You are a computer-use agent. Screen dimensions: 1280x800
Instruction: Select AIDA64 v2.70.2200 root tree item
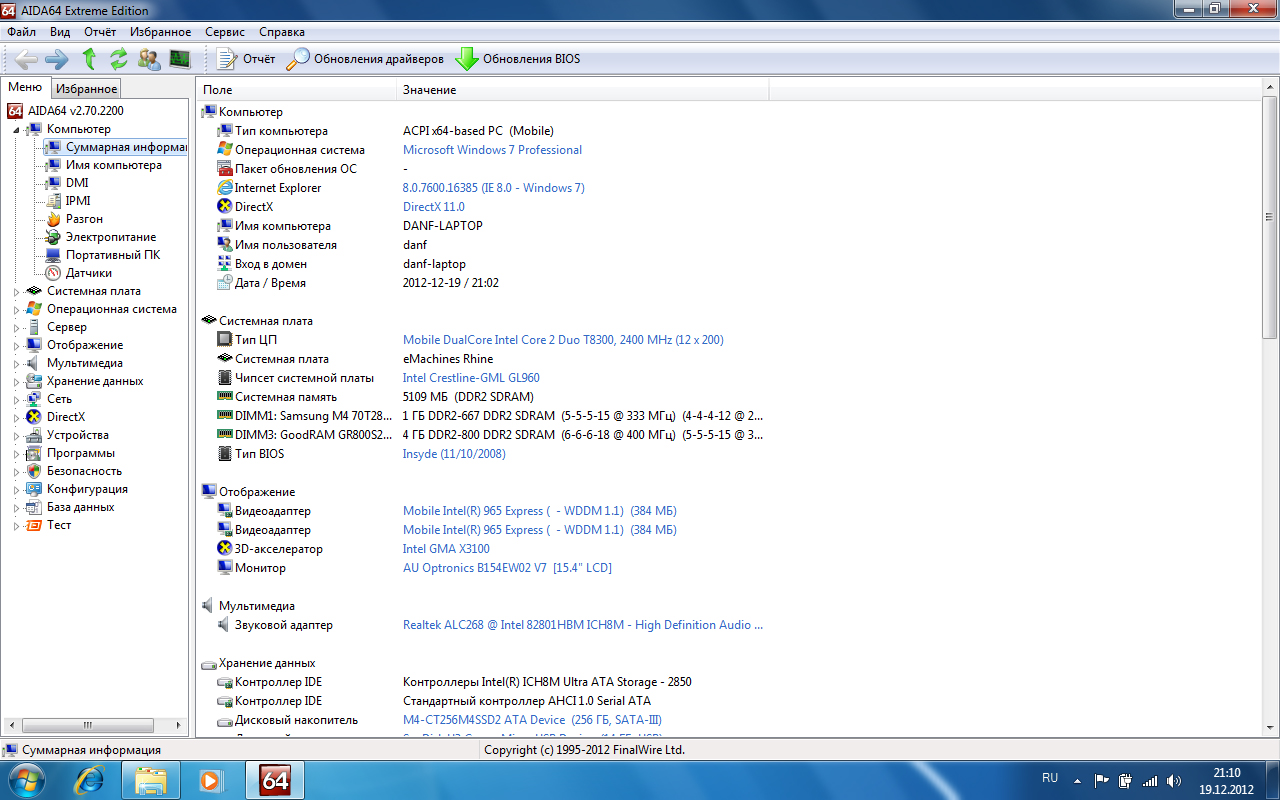pos(75,111)
